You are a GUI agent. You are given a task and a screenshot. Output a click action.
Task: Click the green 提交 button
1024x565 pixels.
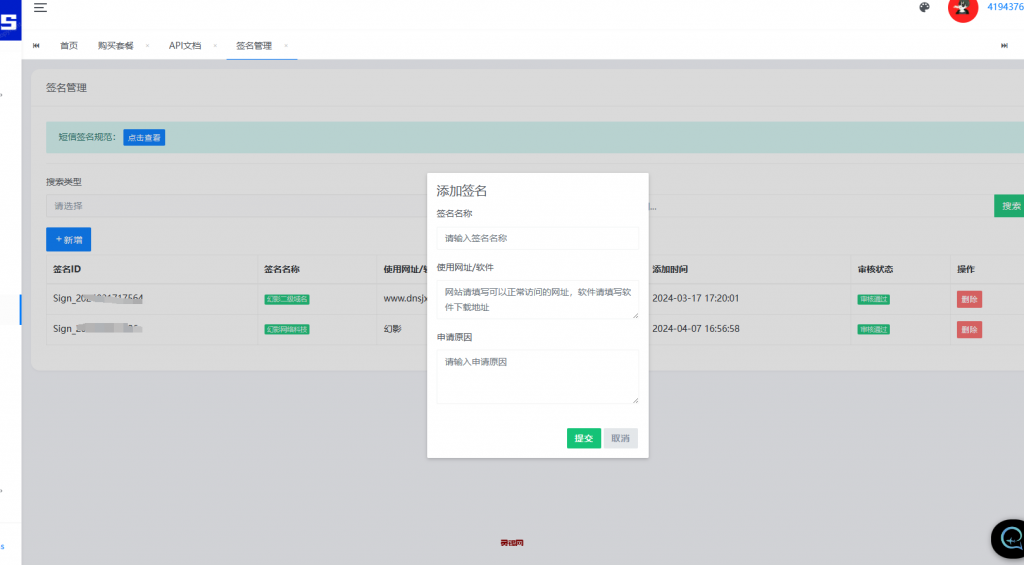coord(584,438)
